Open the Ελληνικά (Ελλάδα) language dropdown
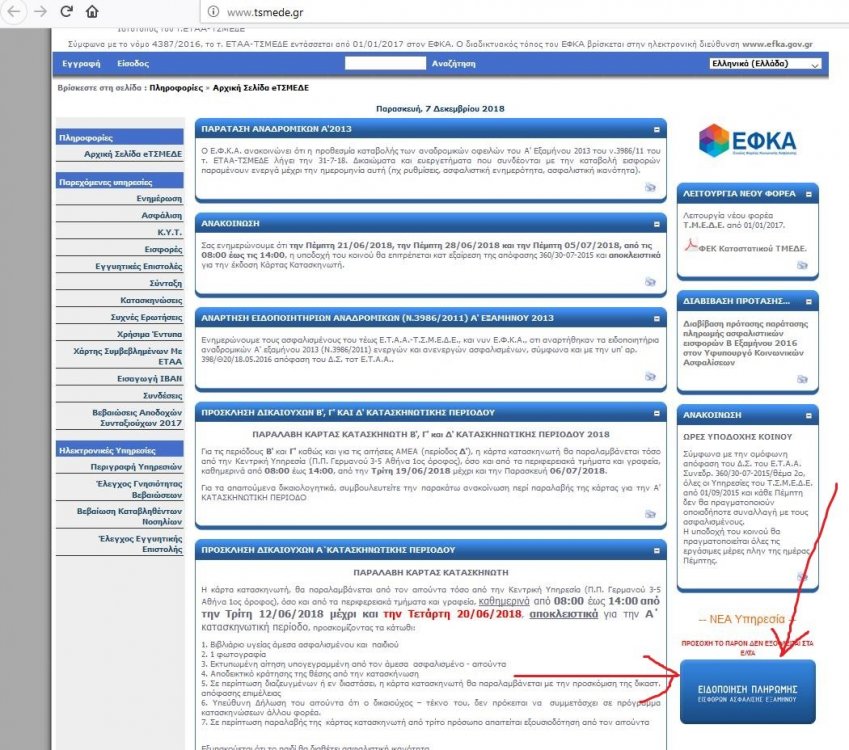Screen dimensions: 849x750 (764, 64)
